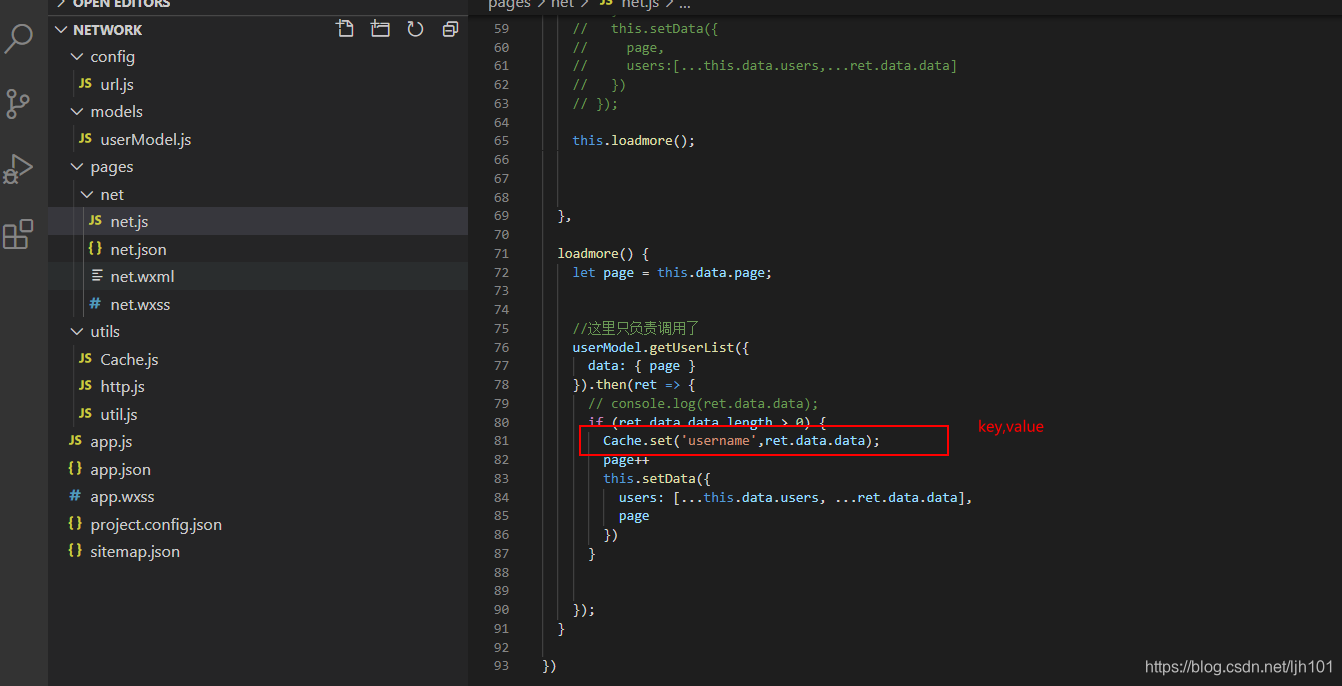1342x686 pixels.
Task: Click the page++ statement
Action: coord(626,460)
